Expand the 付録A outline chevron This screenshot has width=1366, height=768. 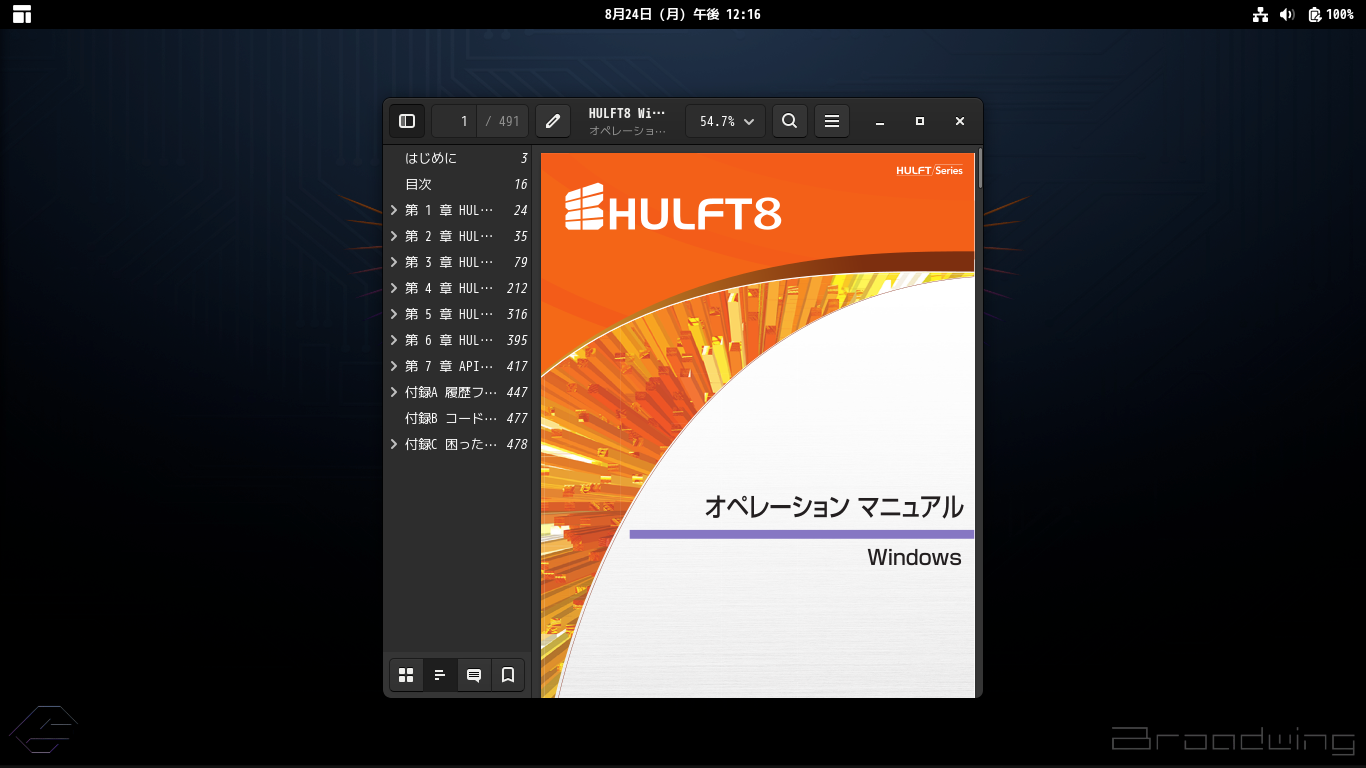tap(394, 392)
